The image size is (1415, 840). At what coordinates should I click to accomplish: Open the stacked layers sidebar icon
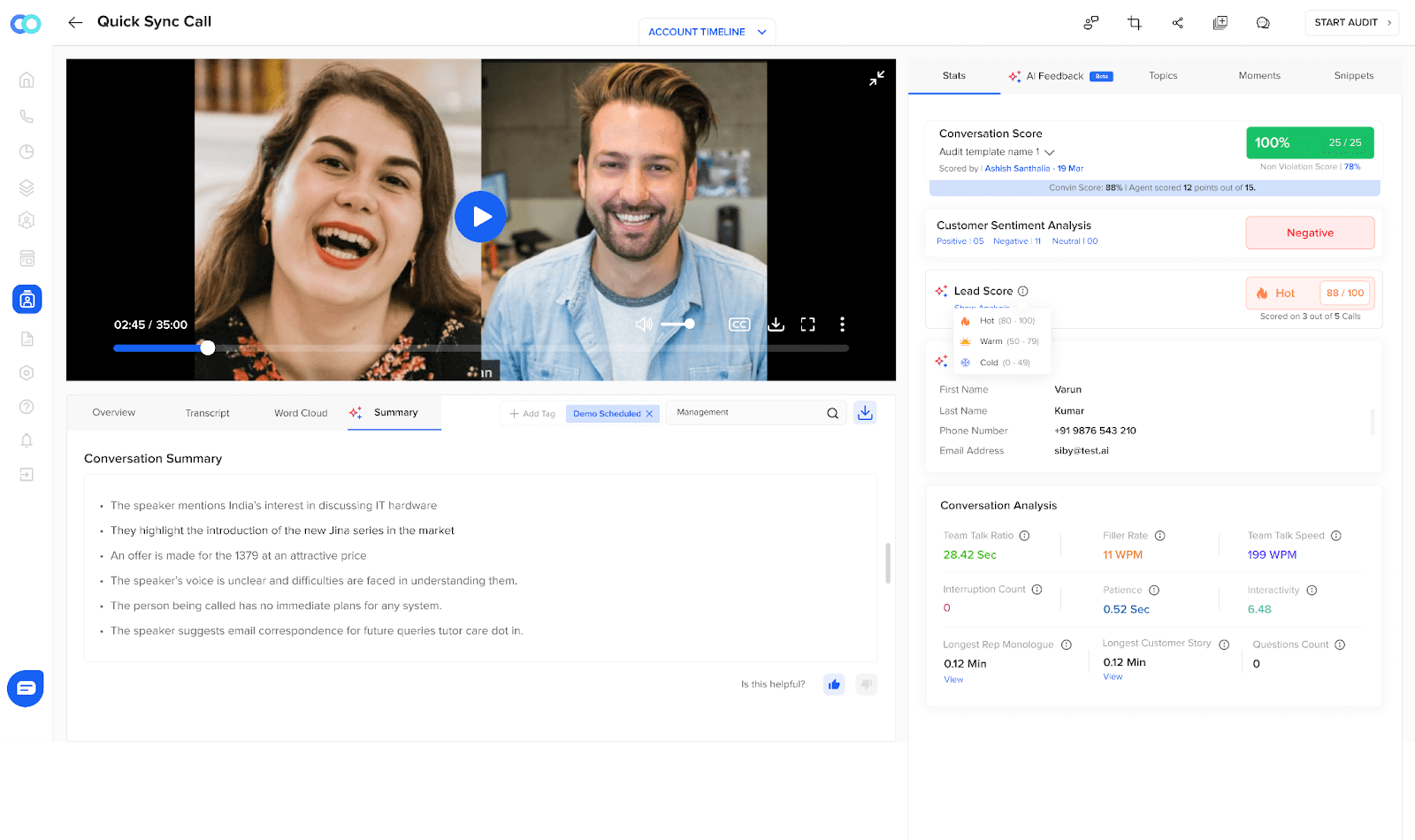coord(27,187)
